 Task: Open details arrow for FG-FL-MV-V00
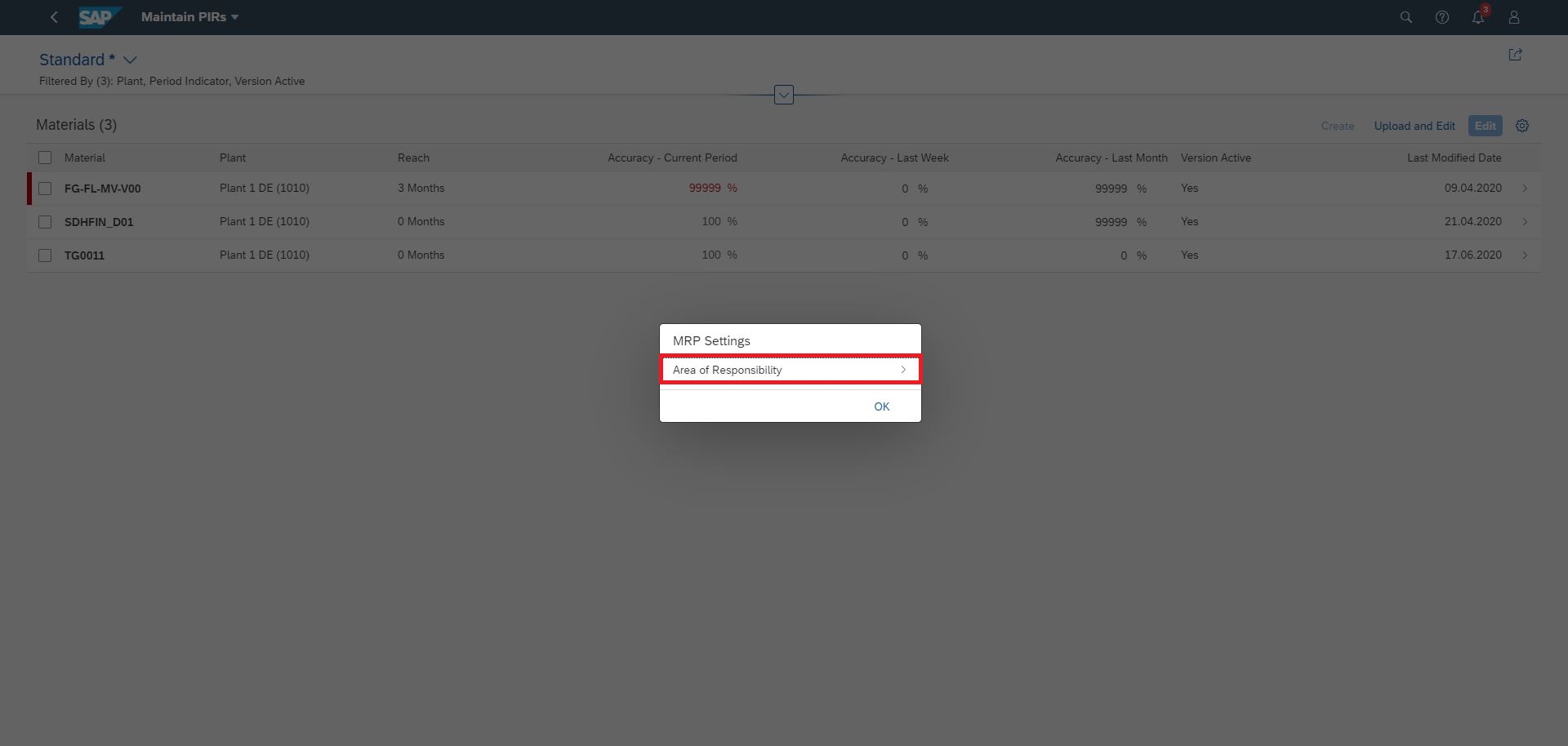(x=1525, y=189)
